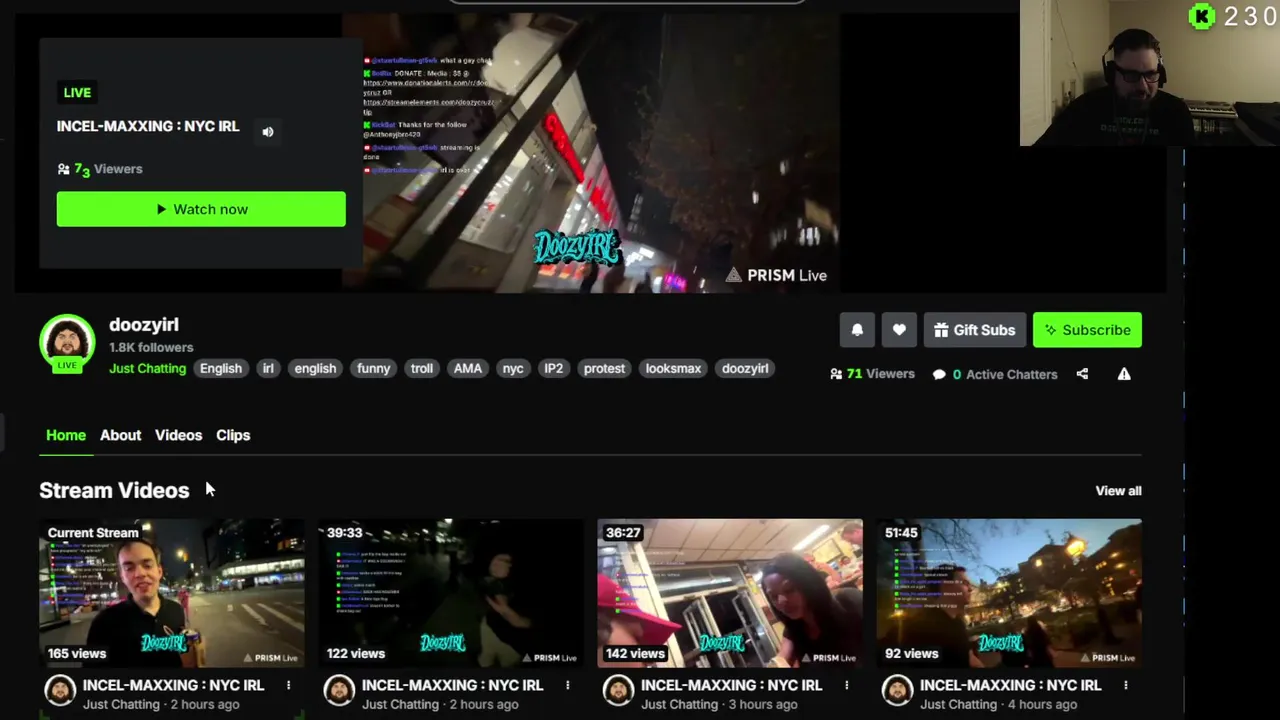Click the doozyirl channel name

point(144,325)
